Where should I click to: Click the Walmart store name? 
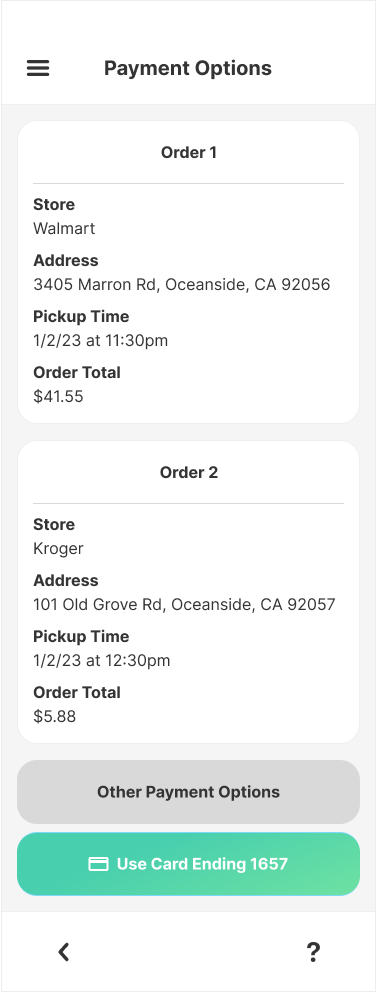coord(64,228)
